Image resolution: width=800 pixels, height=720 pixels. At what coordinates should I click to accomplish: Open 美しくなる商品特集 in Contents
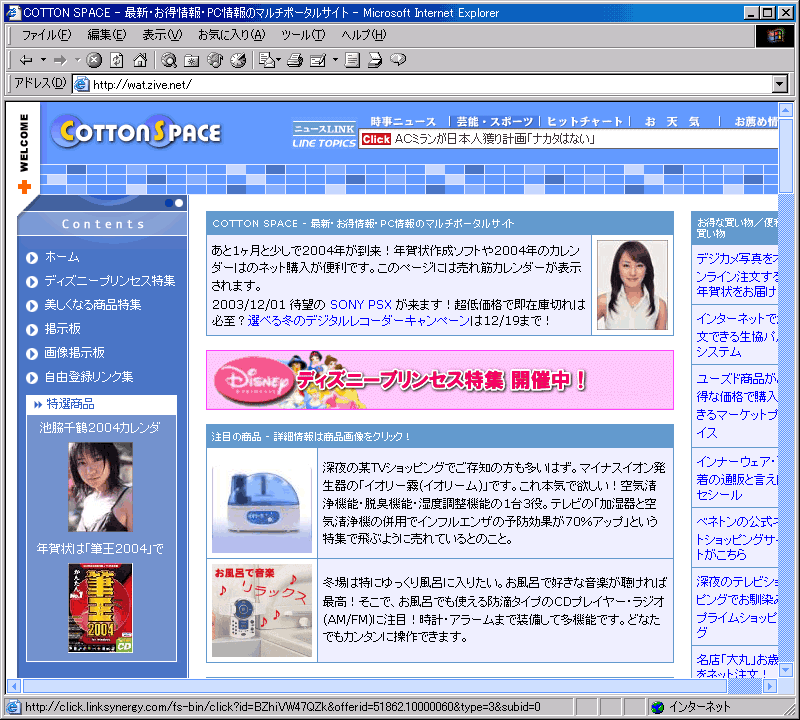click(x=93, y=305)
